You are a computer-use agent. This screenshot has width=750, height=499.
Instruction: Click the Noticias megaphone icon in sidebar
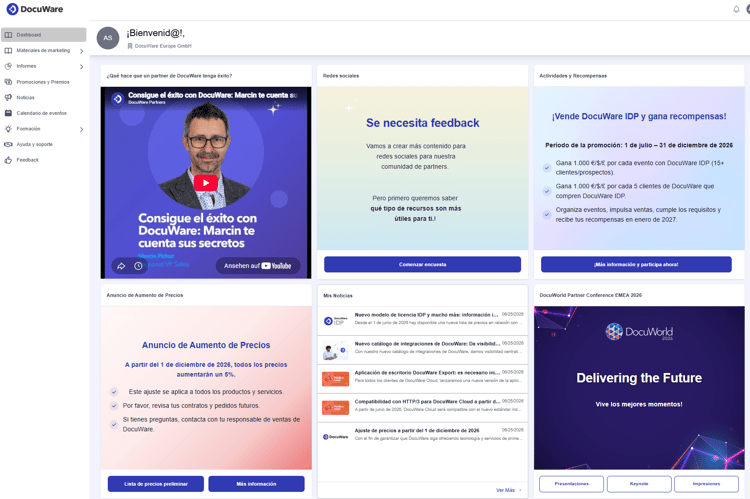coord(8,97)
